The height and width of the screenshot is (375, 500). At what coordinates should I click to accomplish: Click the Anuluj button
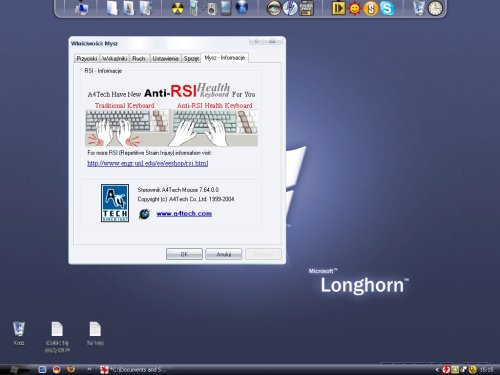pyautogui.click(x=223, y=254)
